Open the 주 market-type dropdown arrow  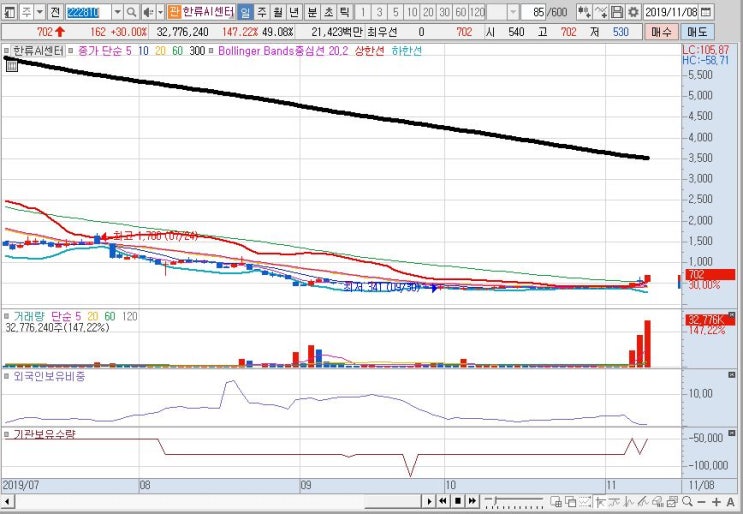(x=40, y=12)
